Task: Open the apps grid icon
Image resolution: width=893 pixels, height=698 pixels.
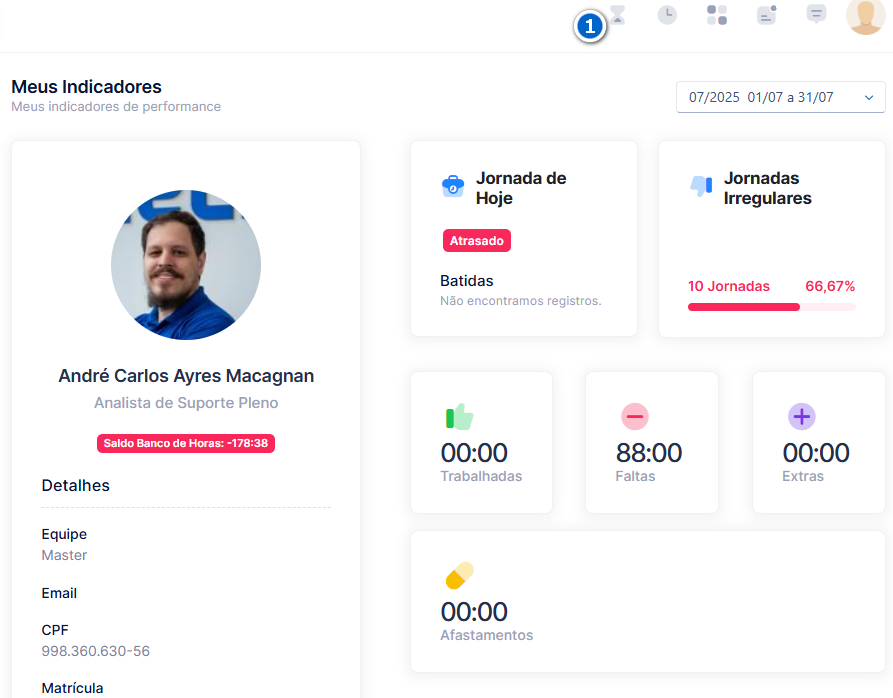Action: click(716, 15)
